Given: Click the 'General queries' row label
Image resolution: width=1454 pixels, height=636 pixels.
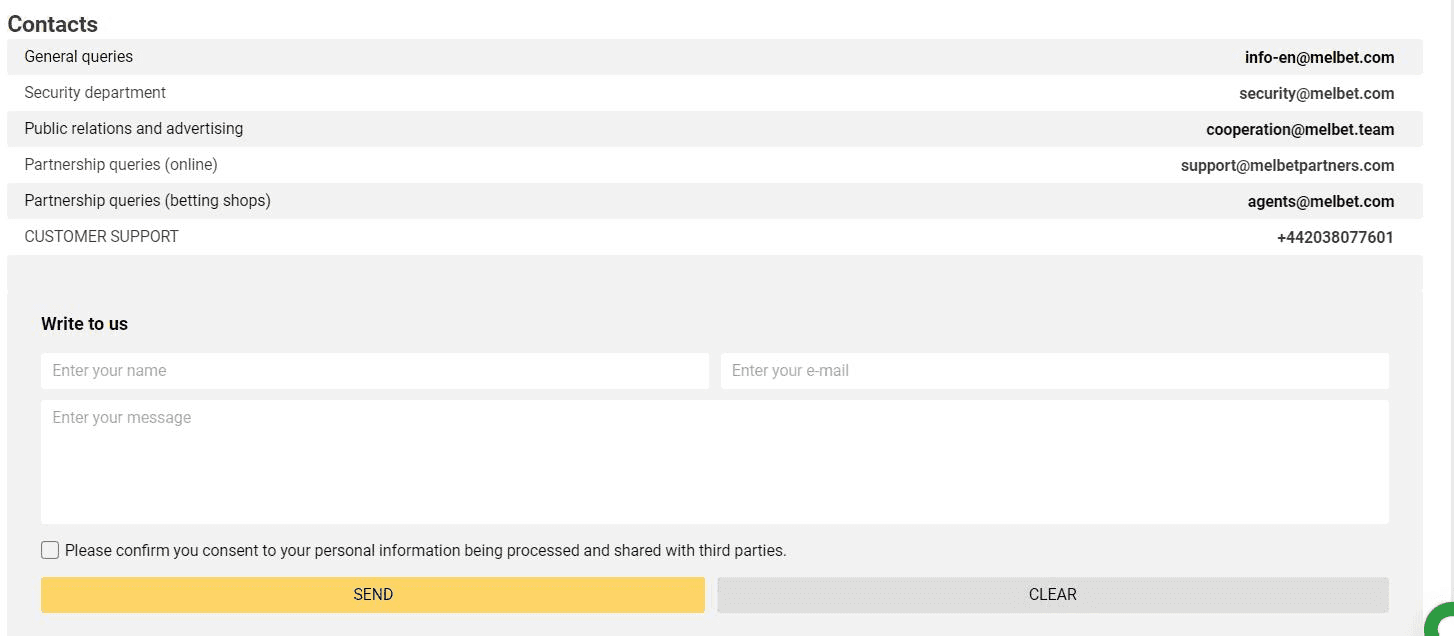Looking at the screenshot, I should [79, 57].
